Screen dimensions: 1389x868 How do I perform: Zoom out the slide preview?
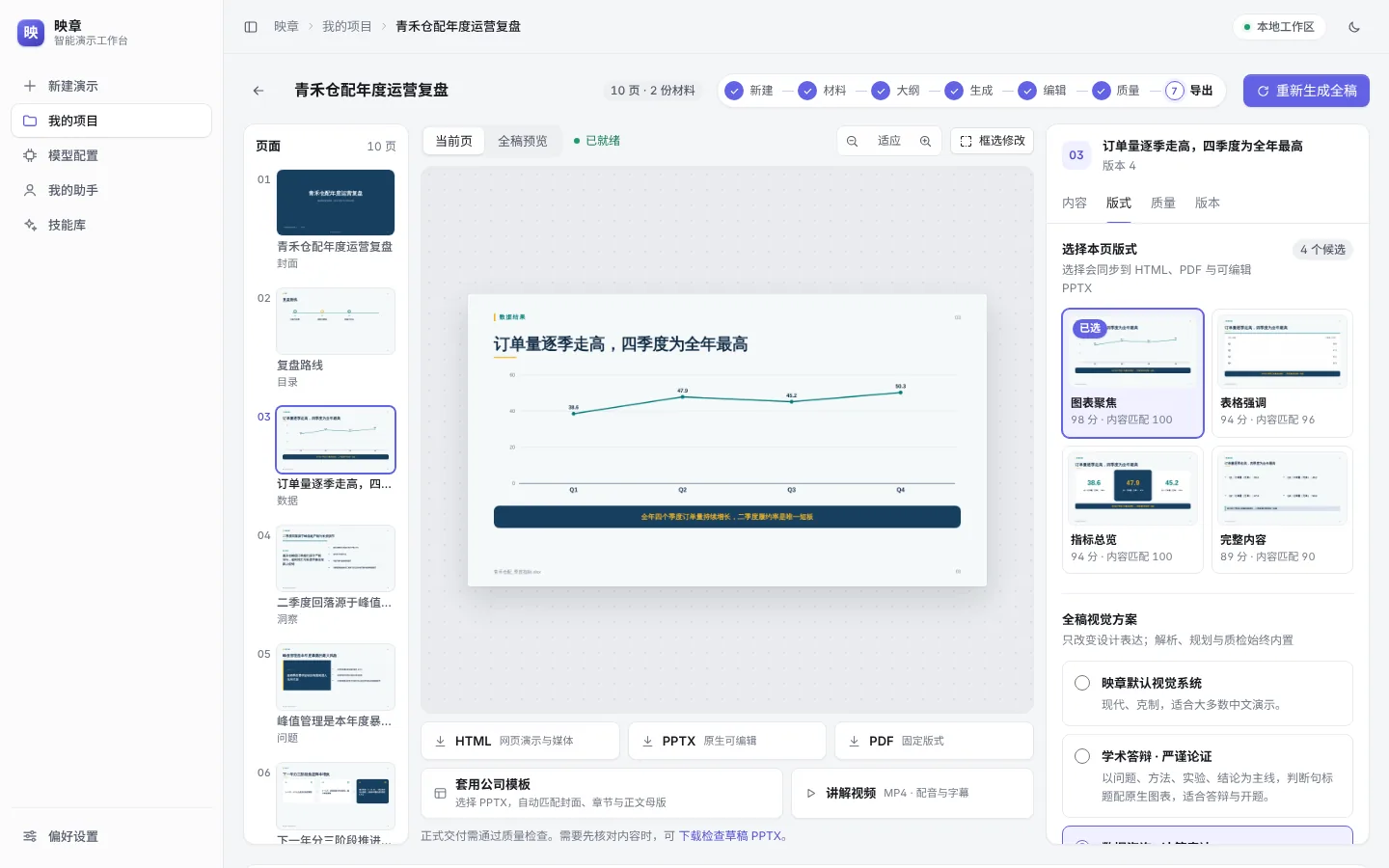tap(853, 141)
